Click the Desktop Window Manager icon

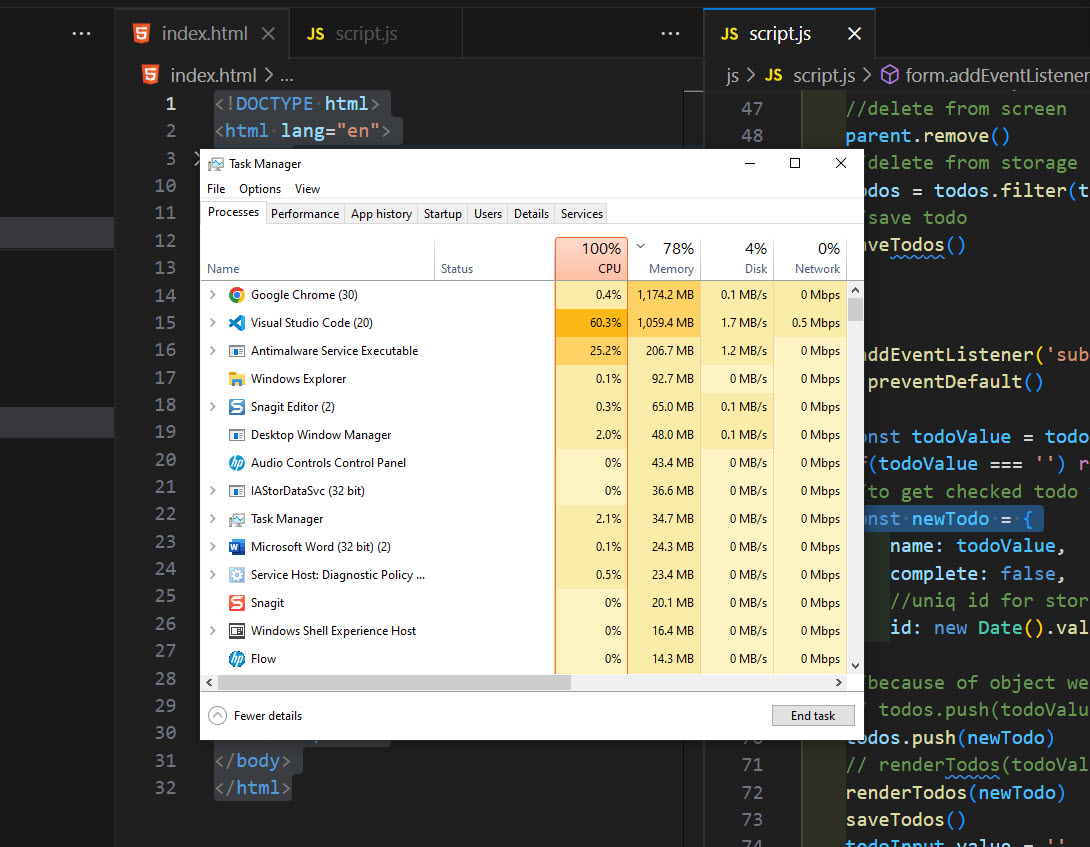point(236,435)
